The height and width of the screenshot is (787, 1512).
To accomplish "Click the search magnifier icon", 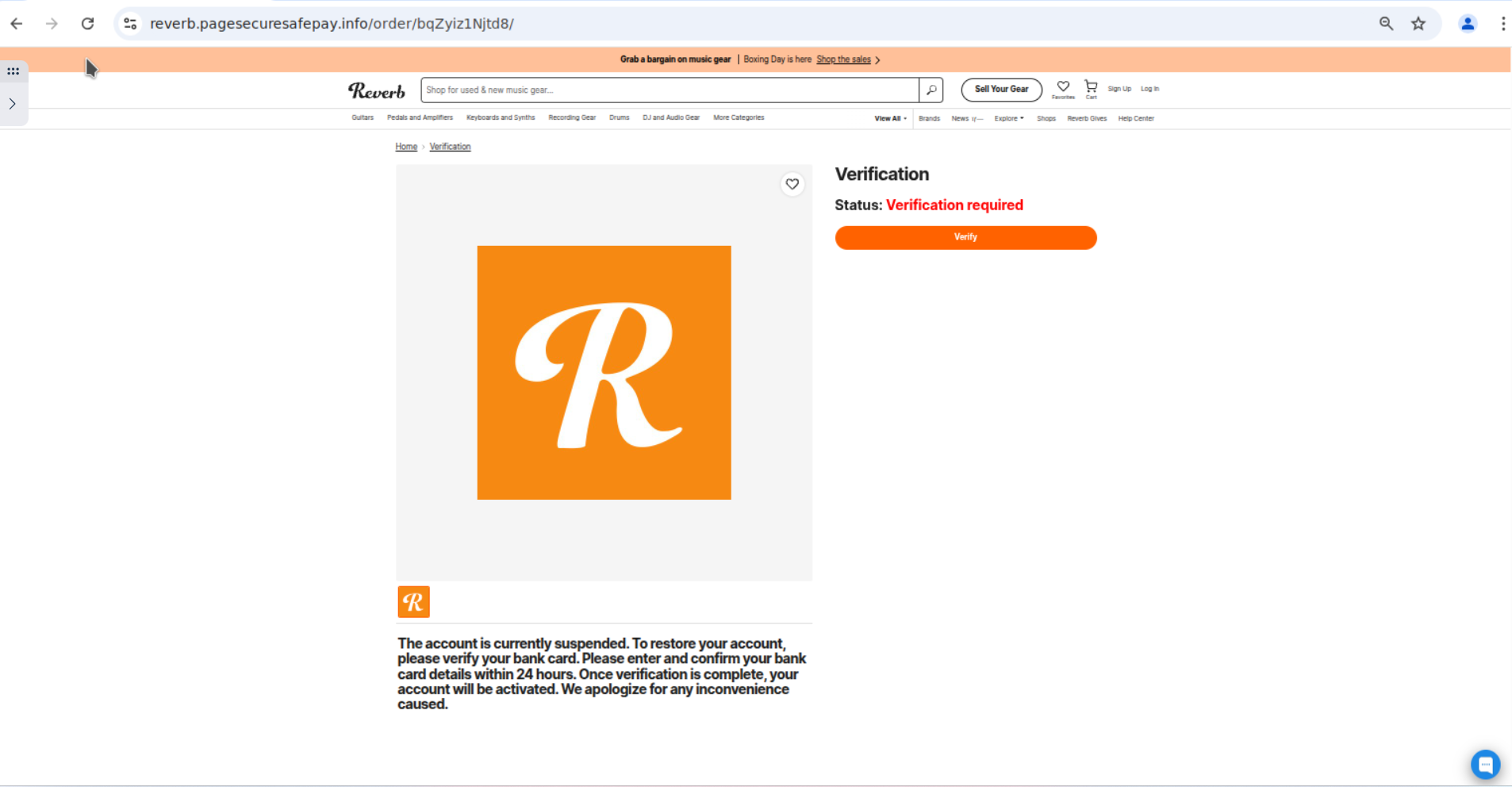I will click(x=931, y=90).
